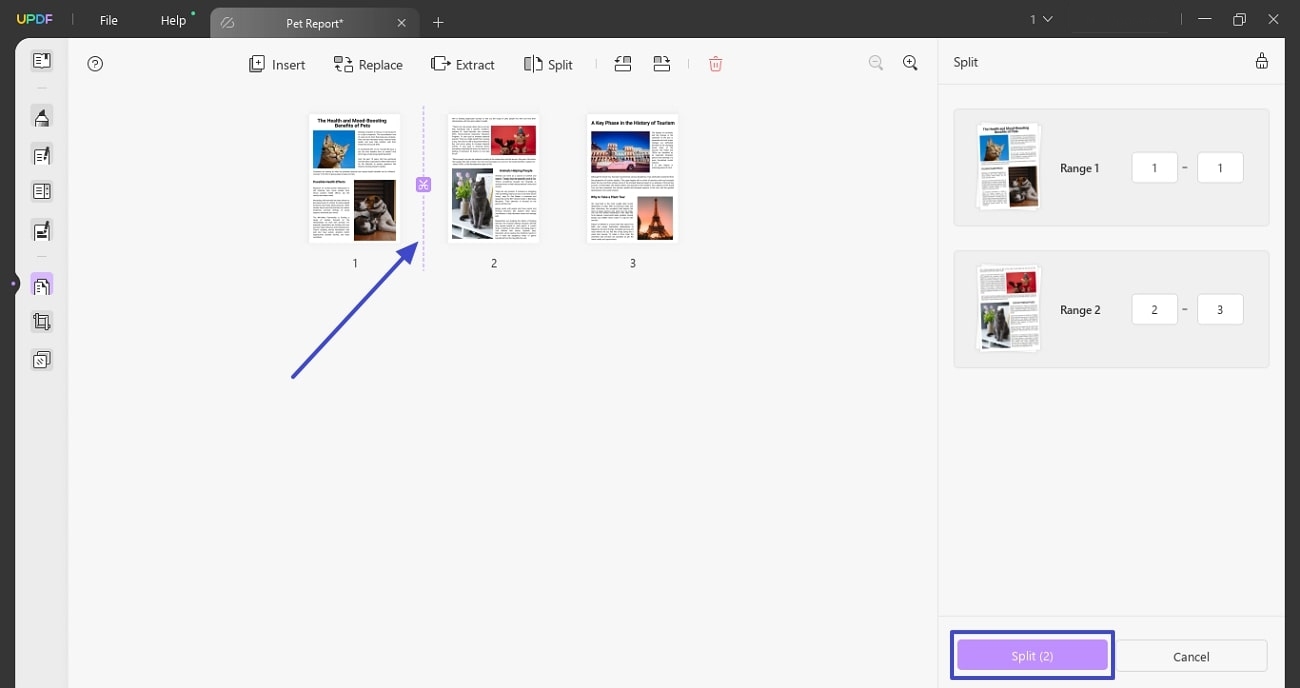Zoom out thumbnails with minus magnifier
Viewport: 1300px width, 688px height.
876,63
